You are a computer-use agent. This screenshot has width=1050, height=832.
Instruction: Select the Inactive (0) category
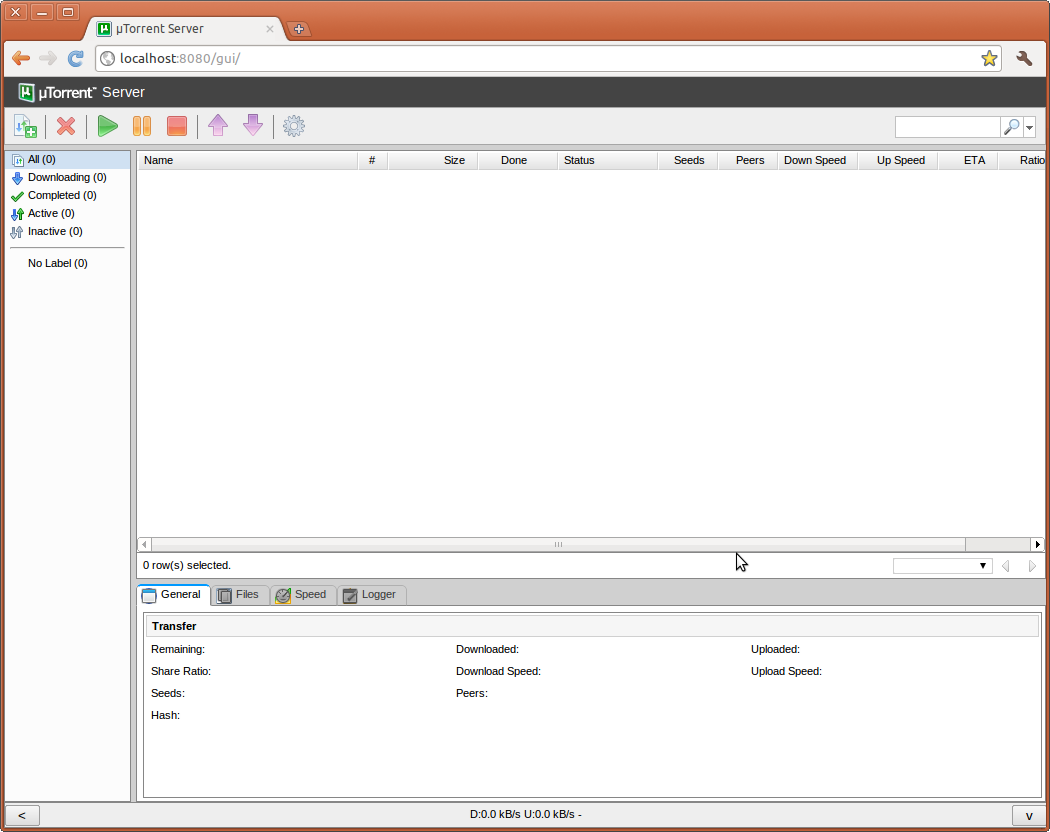tap(68, 232)
